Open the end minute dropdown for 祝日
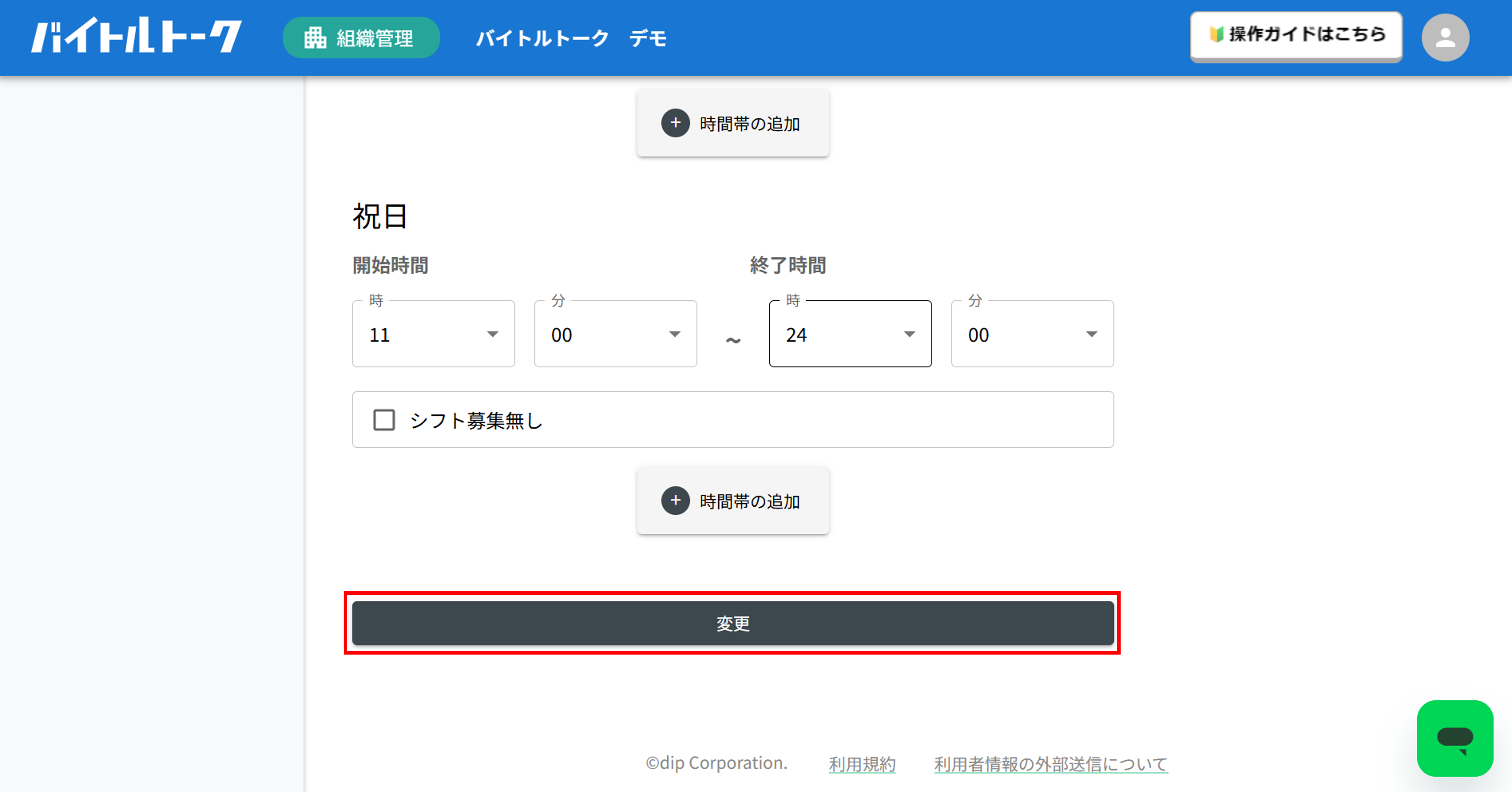The height and width of the screenshot is (792, 1512). click(x=1033, y=334)
